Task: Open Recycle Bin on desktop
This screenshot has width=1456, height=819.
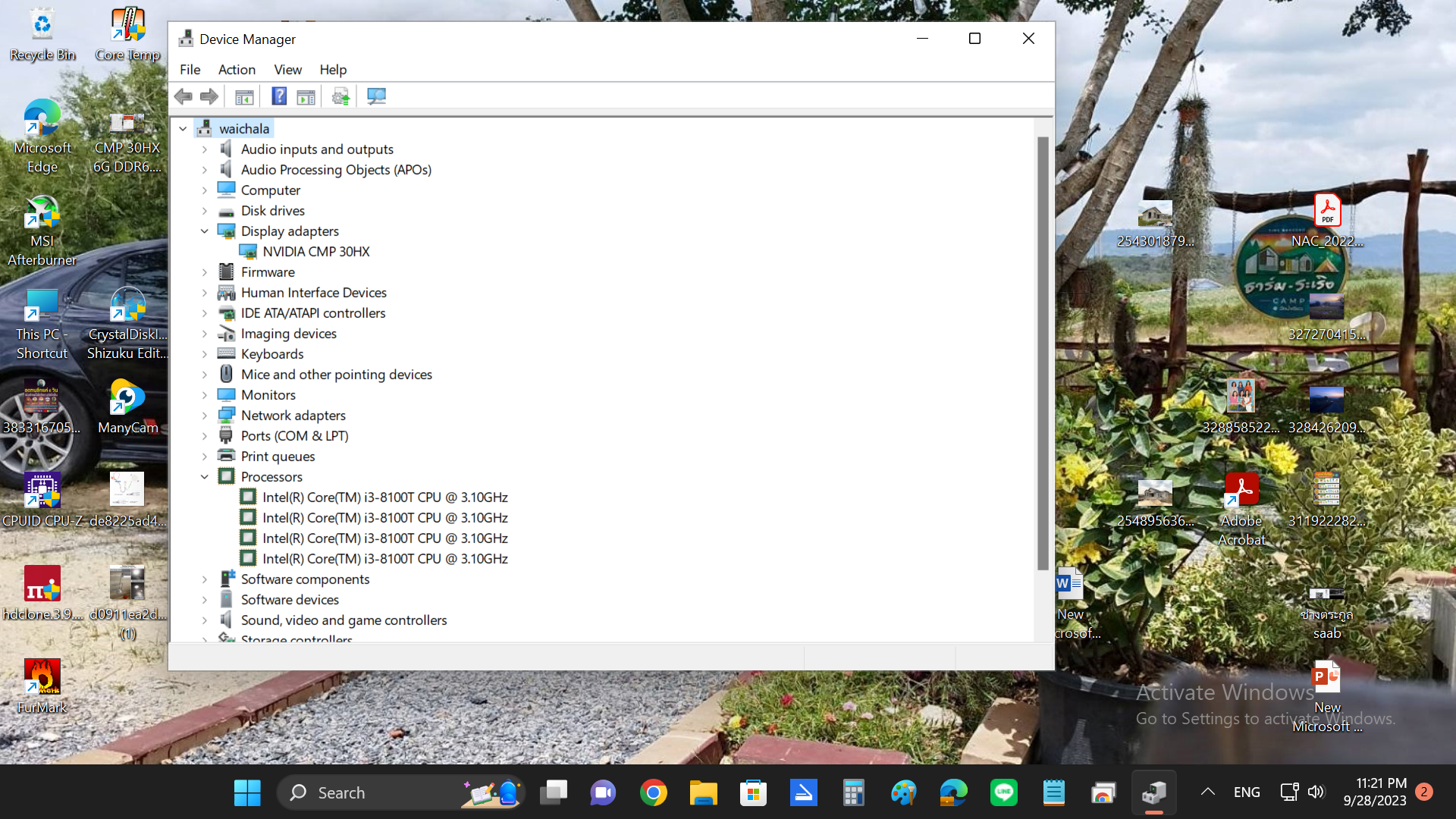Action: (x=42, y=34)
